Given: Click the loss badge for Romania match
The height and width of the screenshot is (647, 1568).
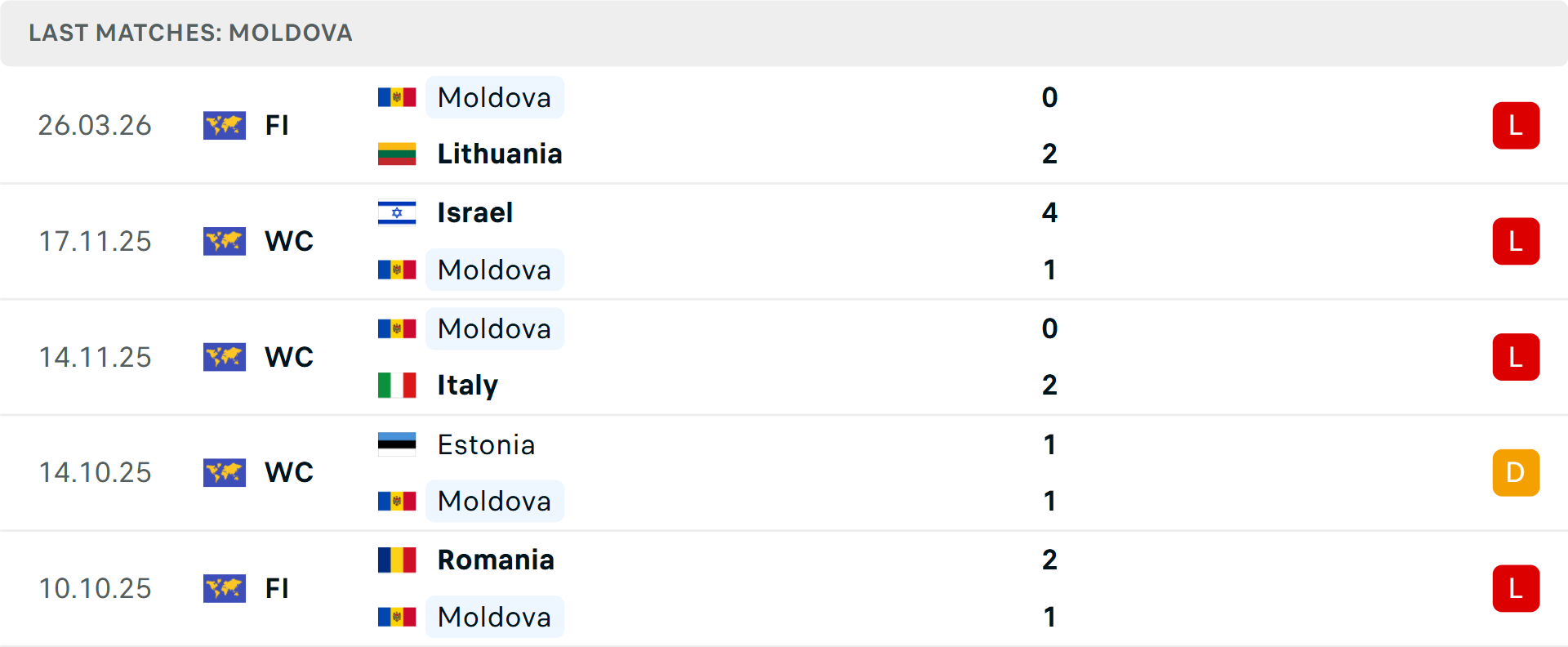Looking at the screenshot, I should tap(1516, 588).
